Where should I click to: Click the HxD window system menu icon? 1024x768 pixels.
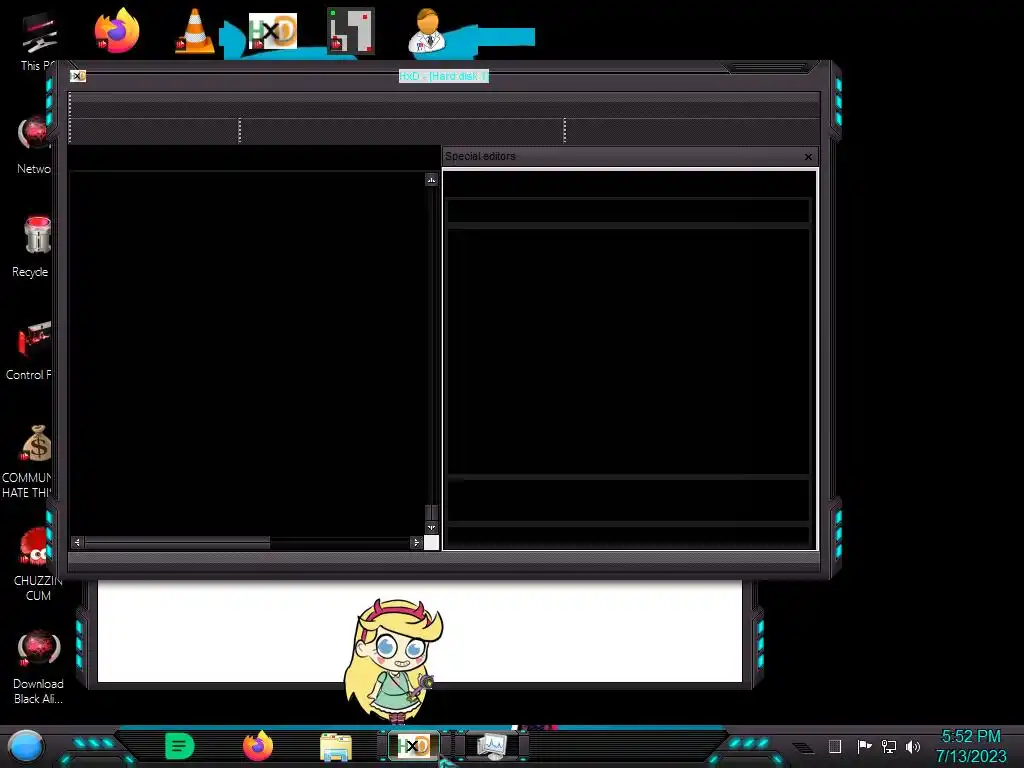(78, 76)
